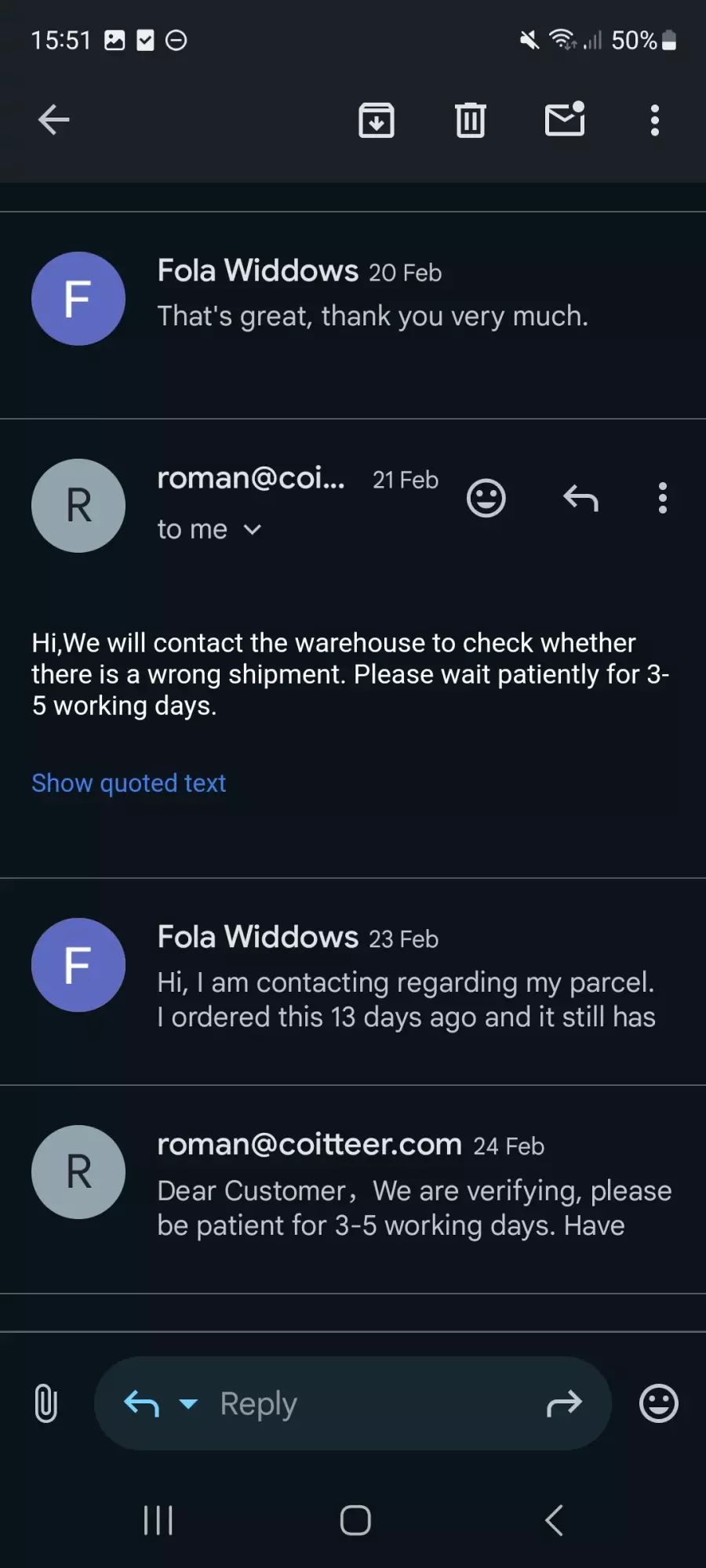Screen dimensions: 706x1568
Task: Tap the R avatar of roman's 21 Feb message
Action: tap(78, 506)
